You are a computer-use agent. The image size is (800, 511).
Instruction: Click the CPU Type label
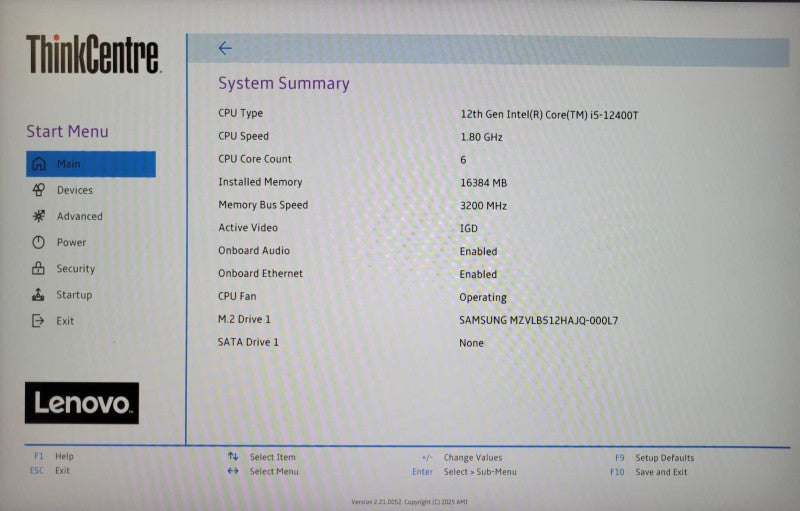(240, 113)
